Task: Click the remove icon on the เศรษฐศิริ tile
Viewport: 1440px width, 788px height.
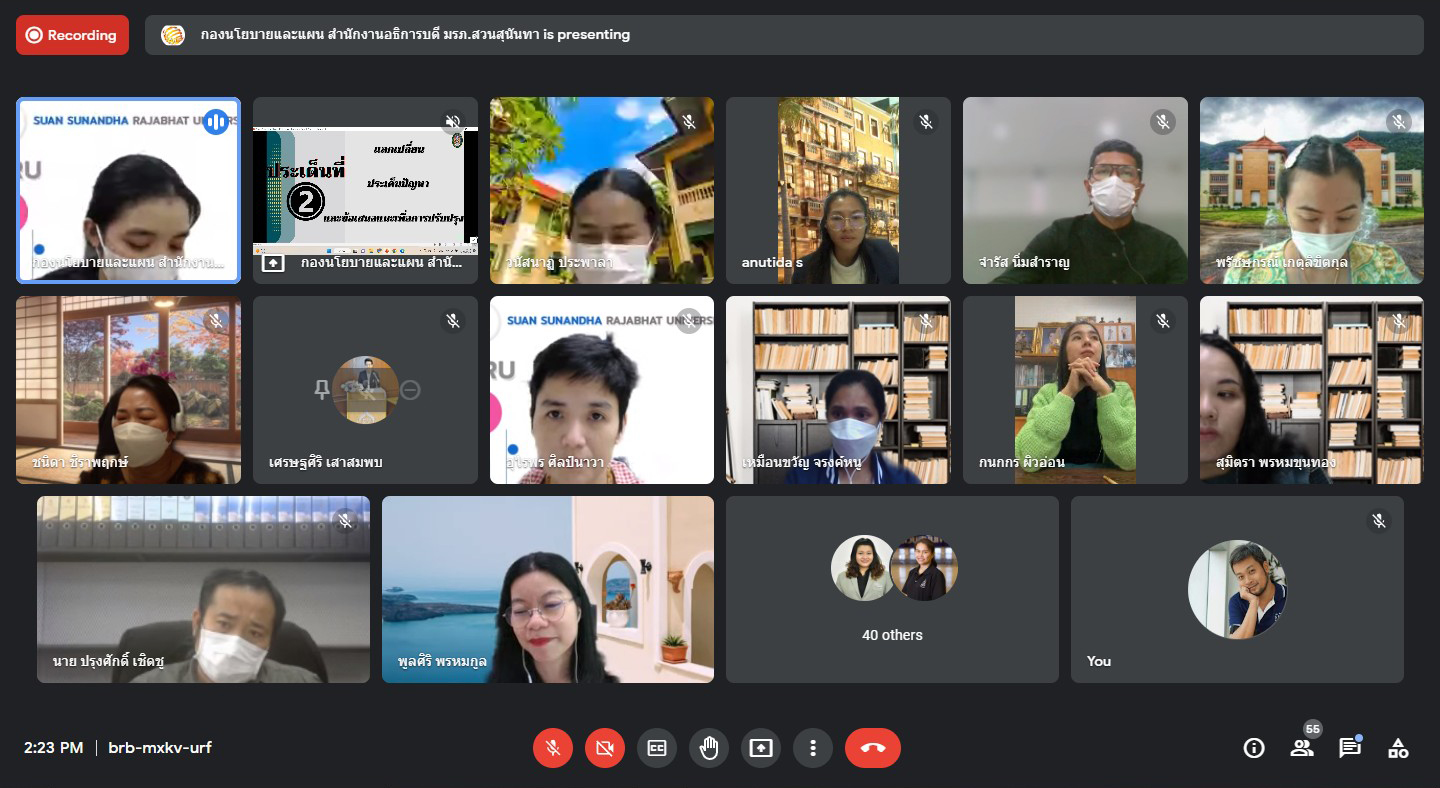Action: 410,390
